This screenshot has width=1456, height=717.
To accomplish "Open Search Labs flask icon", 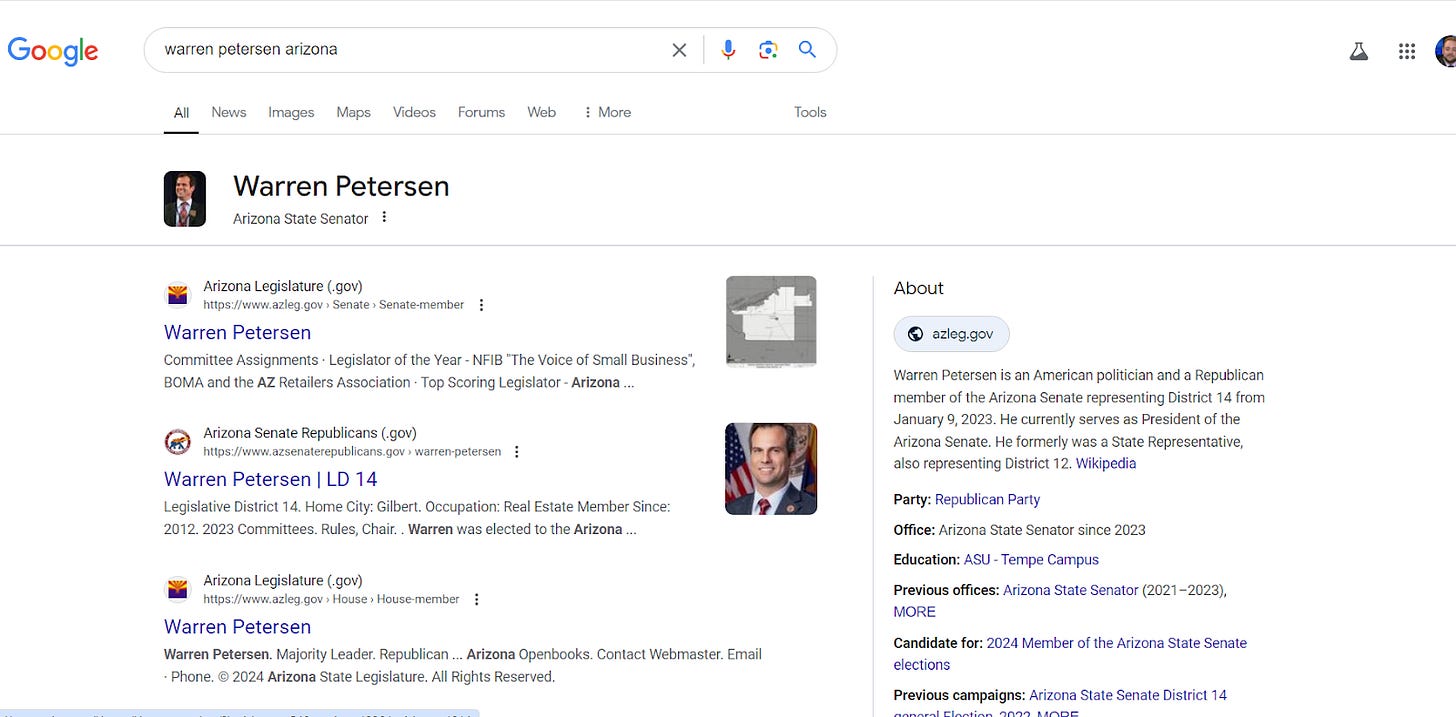I will (1358, 51).
